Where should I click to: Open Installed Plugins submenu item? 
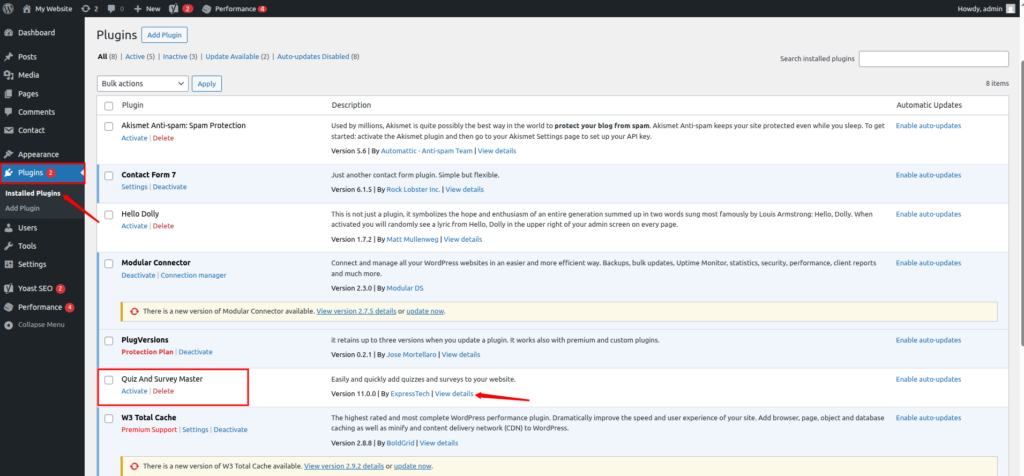(33, 193)
